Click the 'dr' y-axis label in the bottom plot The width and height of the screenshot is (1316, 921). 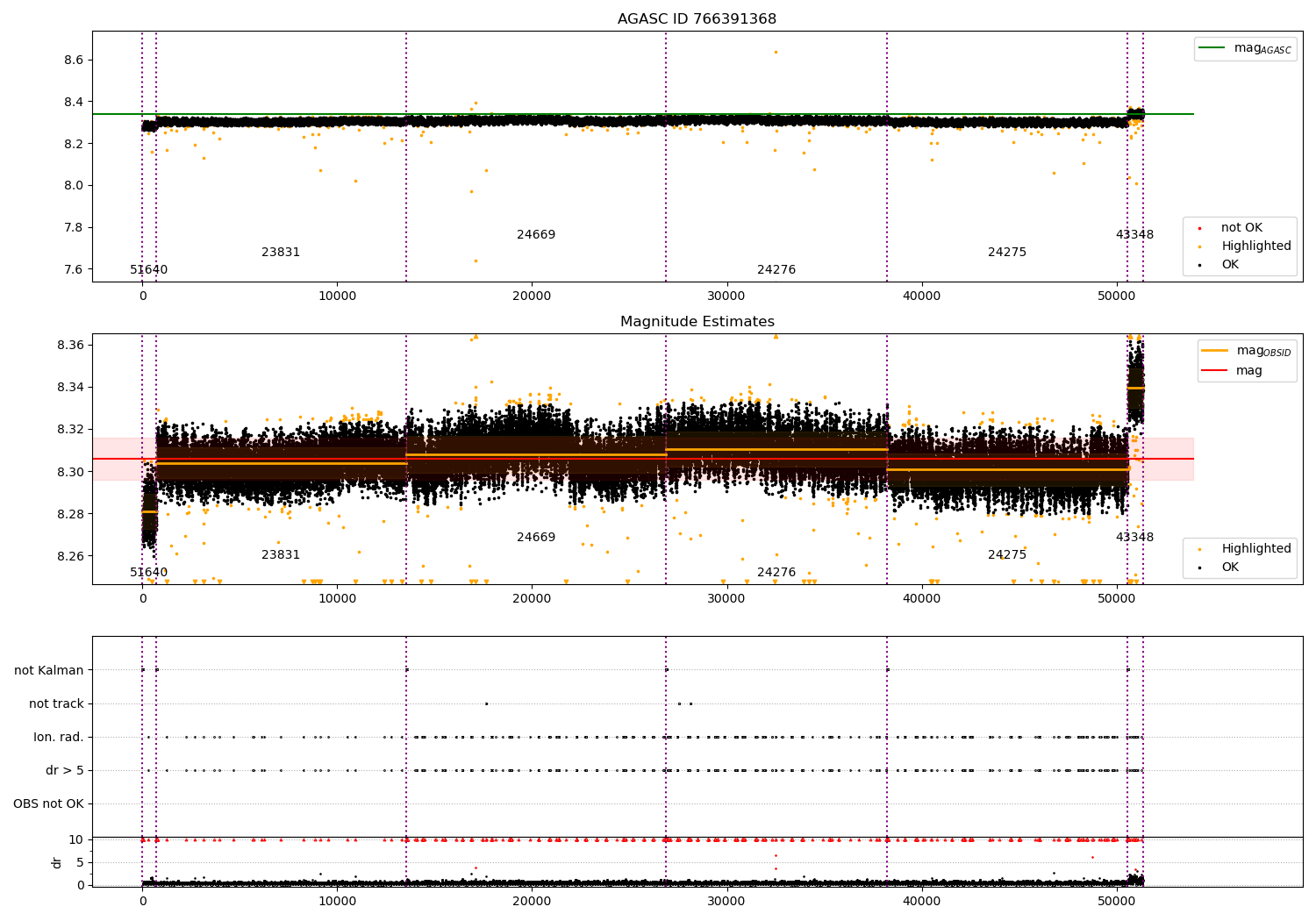click(x=57, y=862)
